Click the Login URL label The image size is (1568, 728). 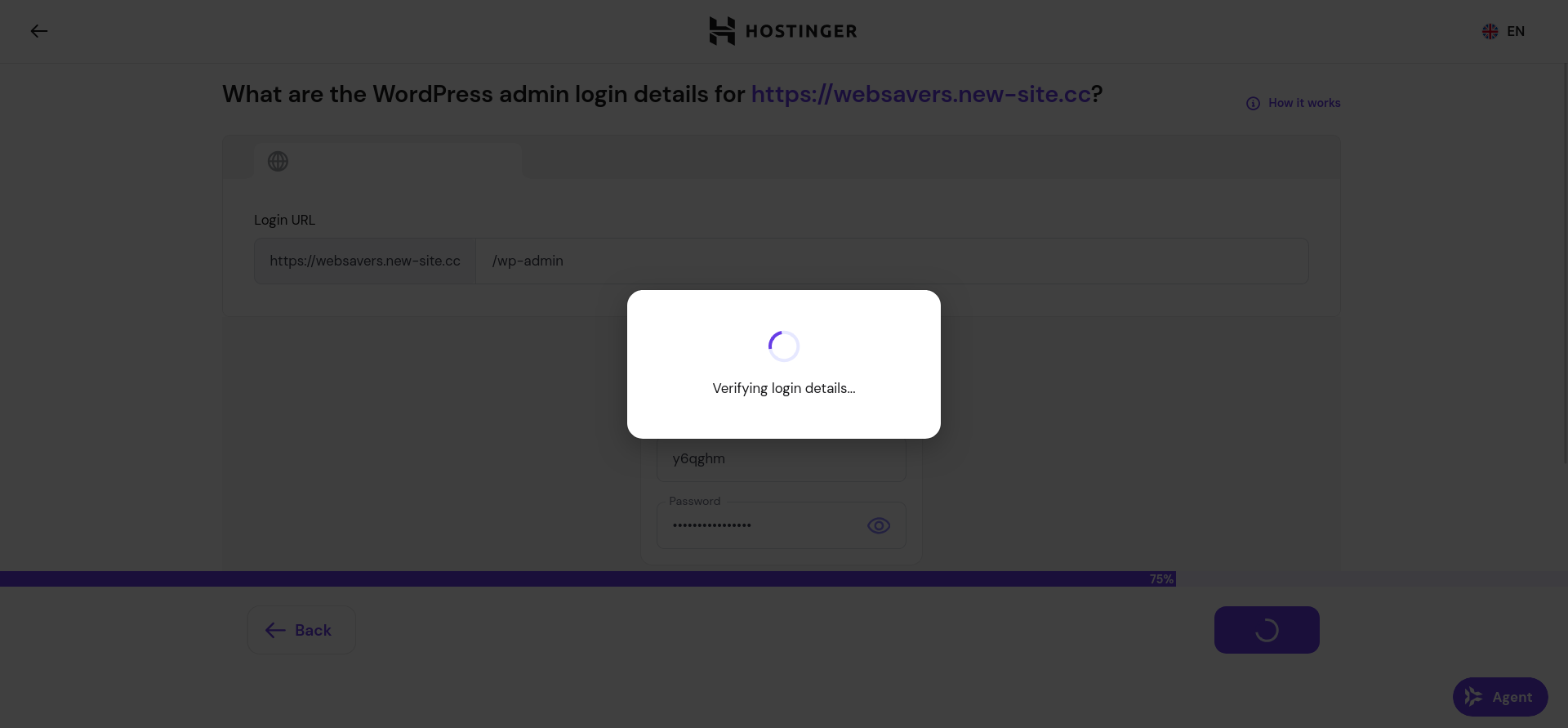[x=284, y=220]
